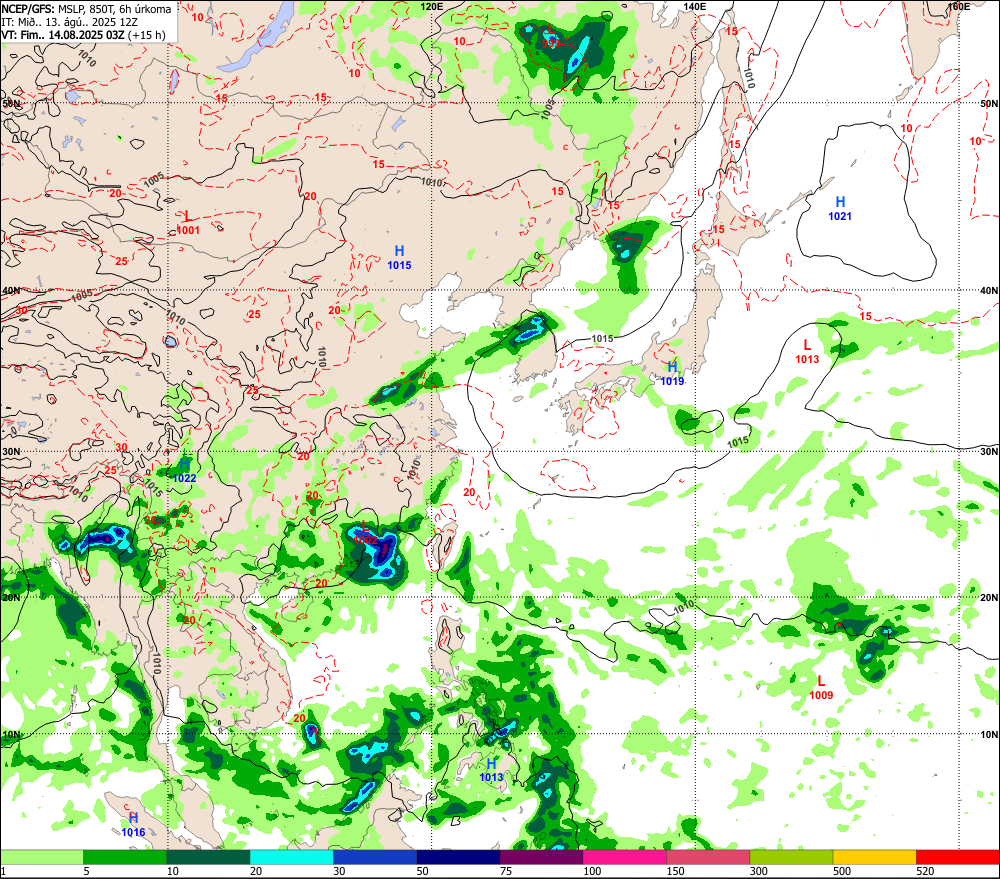Click the cyan 20-30 legend swatch

(291, 857)
